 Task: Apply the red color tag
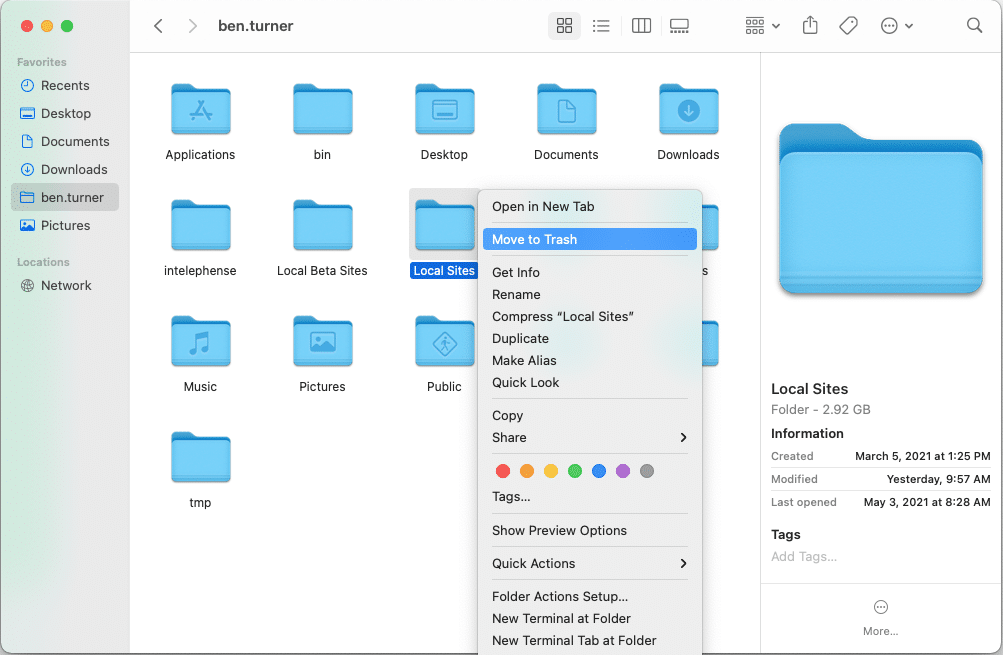(x=503, y=471)
